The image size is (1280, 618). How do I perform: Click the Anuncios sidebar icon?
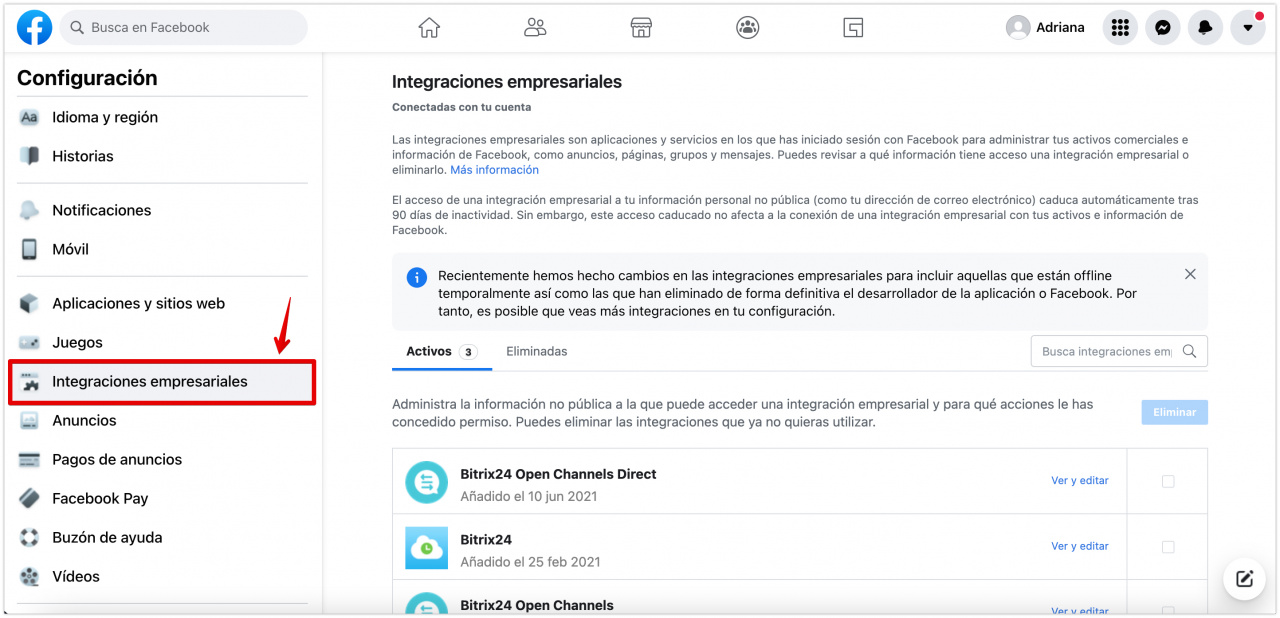[x=29, y=420]
